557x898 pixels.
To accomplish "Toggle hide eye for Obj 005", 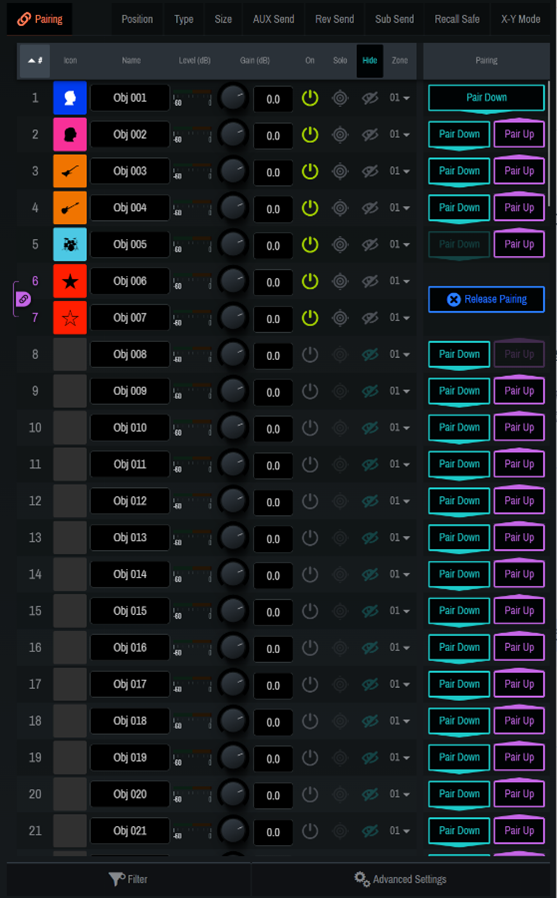I will [370, 245].
